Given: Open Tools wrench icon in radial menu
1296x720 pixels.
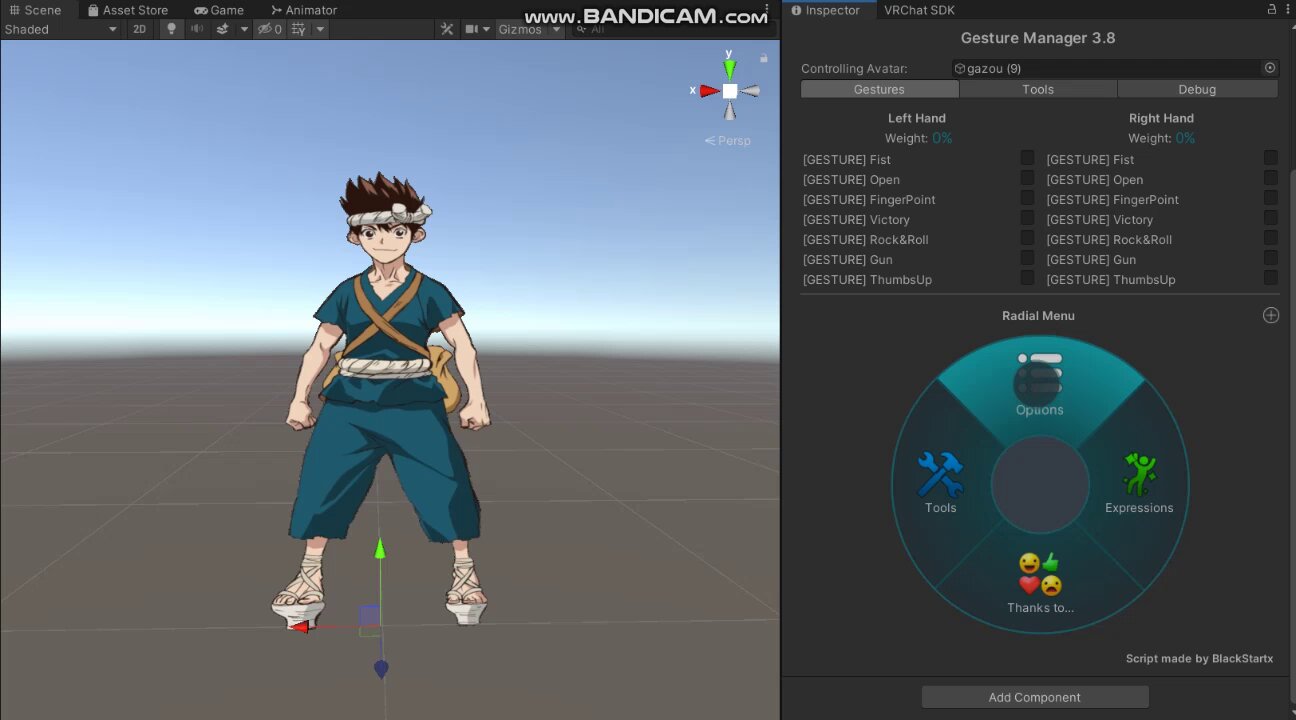Looking at the screenshot, I should 940,474.
